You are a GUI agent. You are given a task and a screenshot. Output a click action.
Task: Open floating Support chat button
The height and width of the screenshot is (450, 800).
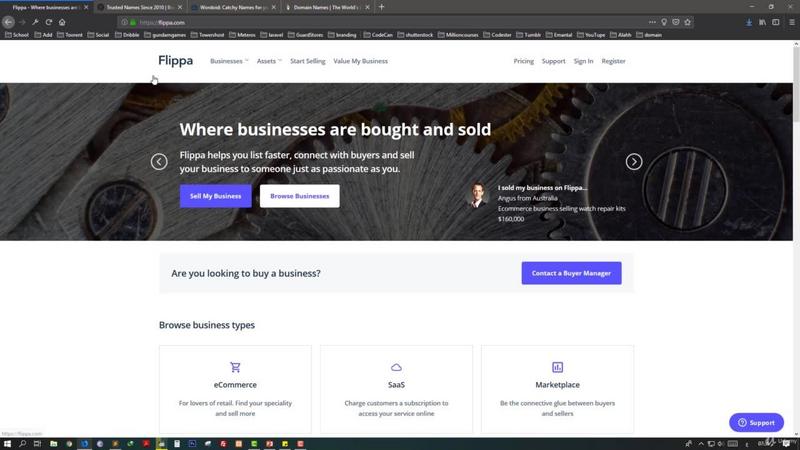(756, 422)
